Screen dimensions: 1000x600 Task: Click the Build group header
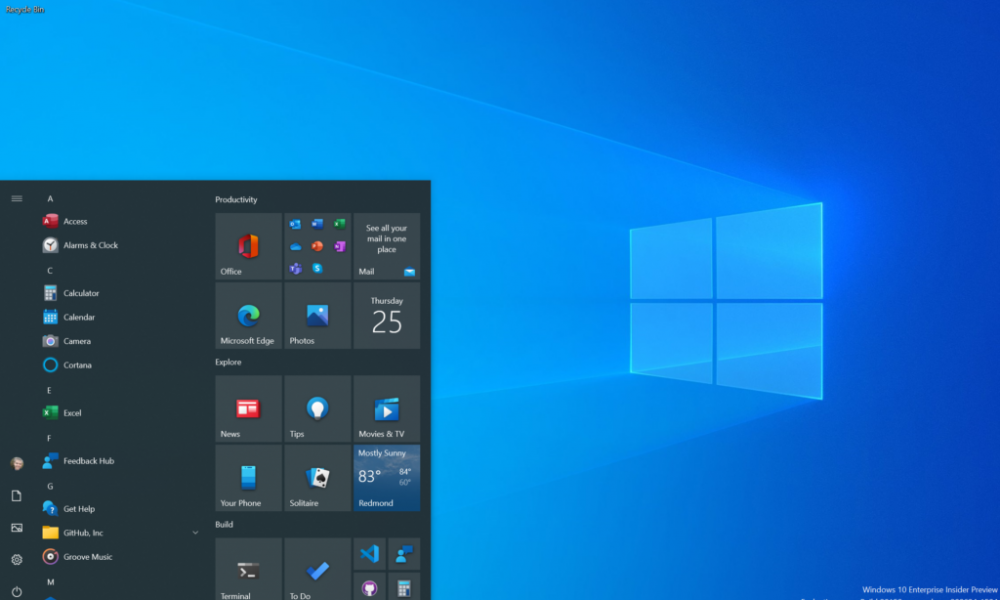tap(224, 524)
